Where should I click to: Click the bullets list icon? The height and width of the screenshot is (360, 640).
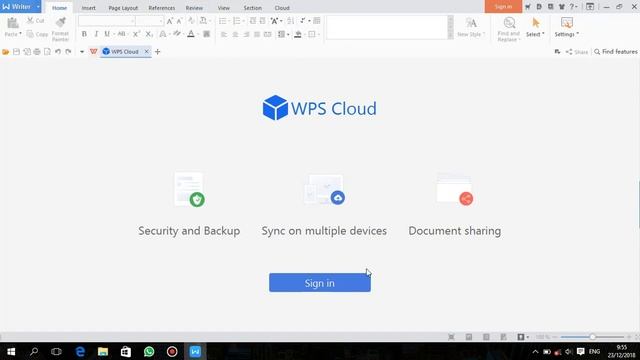point(222,21)
